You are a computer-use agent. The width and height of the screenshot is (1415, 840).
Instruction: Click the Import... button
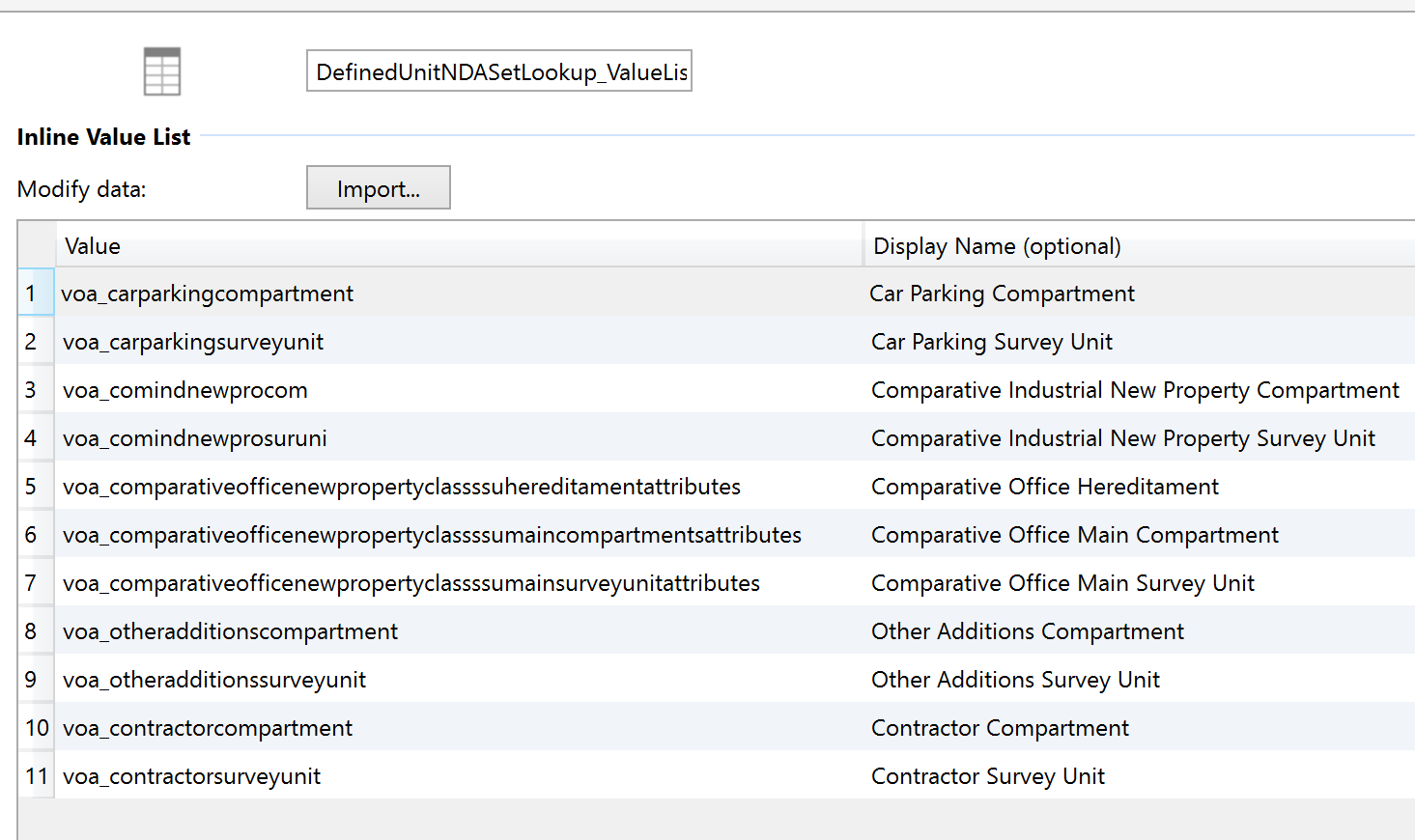click(378, 187)
